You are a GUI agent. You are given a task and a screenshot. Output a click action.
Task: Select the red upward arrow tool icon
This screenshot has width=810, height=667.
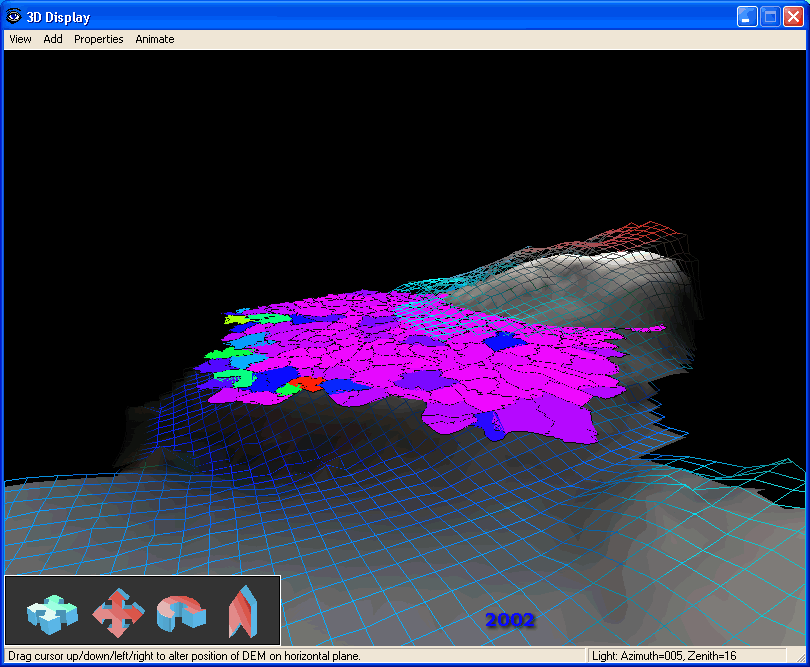tap(242, 612)
